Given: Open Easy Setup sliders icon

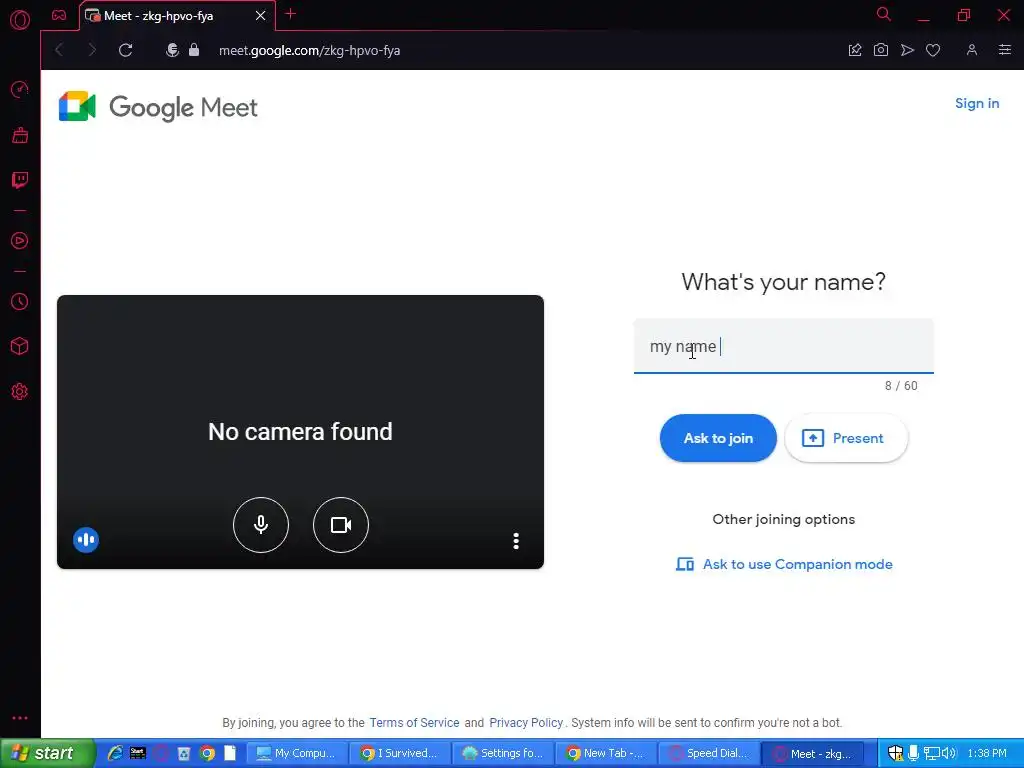Looking at the screenshot, I should pos(1004,50).
